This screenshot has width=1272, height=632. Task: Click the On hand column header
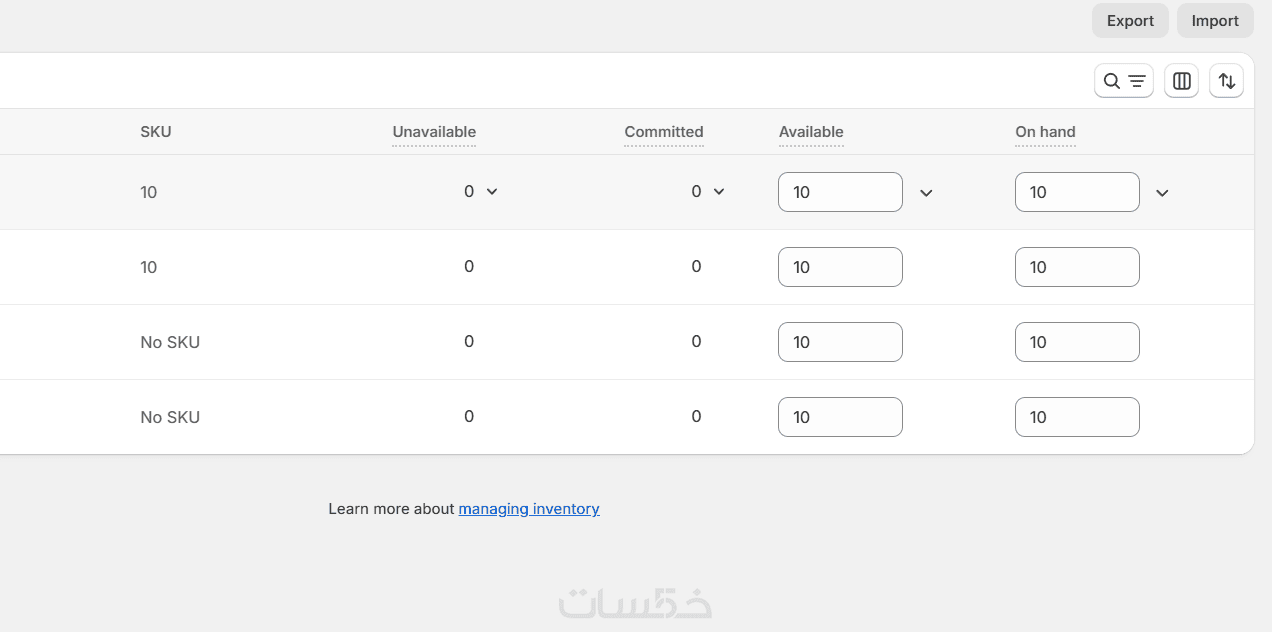(1045, 132)
